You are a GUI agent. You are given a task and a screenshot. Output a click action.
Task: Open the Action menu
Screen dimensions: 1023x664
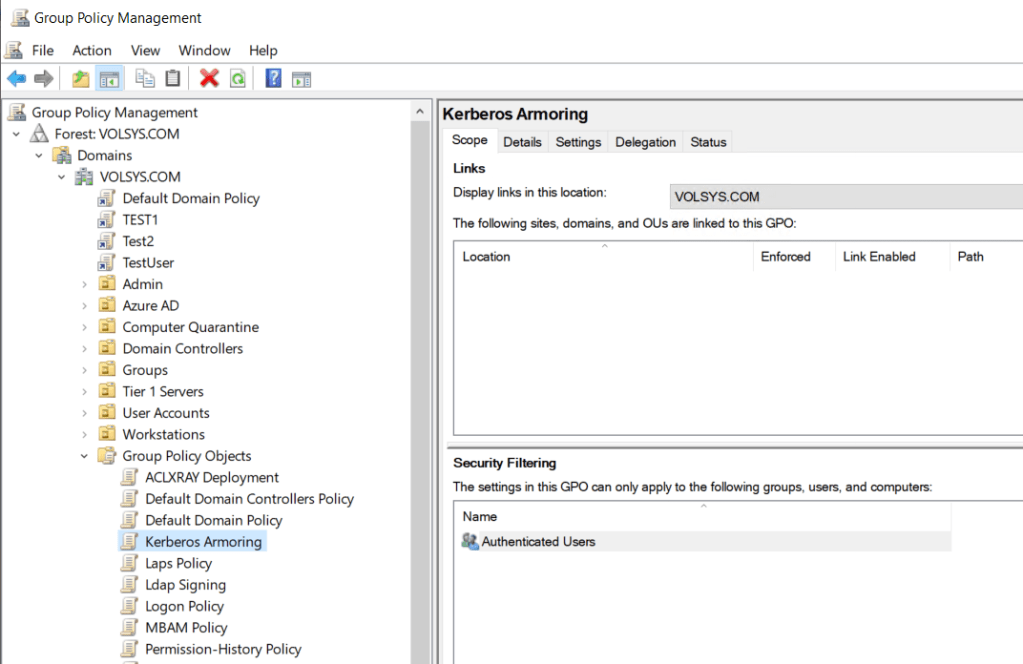click(x=91, y=50)
